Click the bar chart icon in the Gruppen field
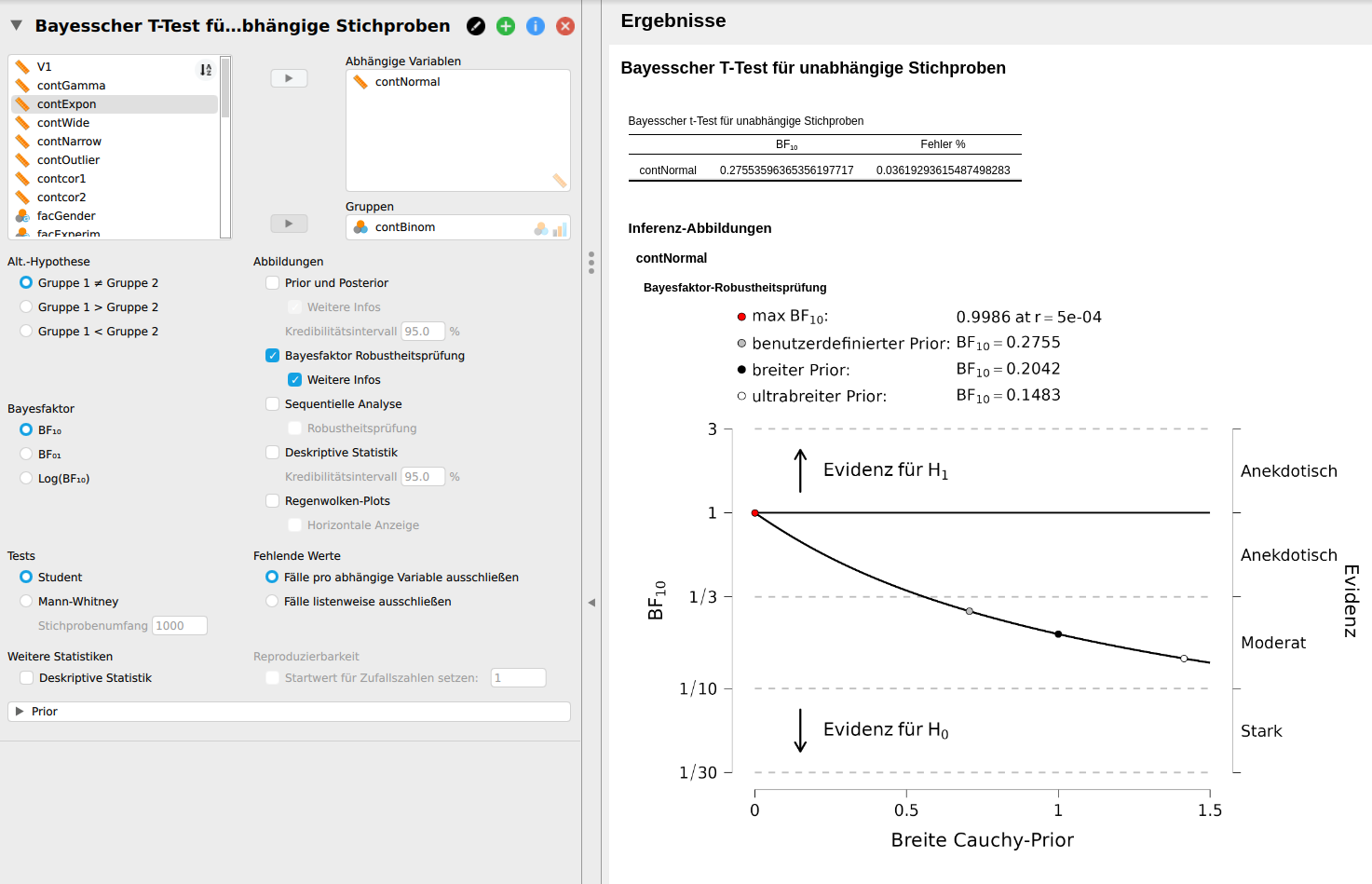 pyautogui.click(x=560, y=226)
